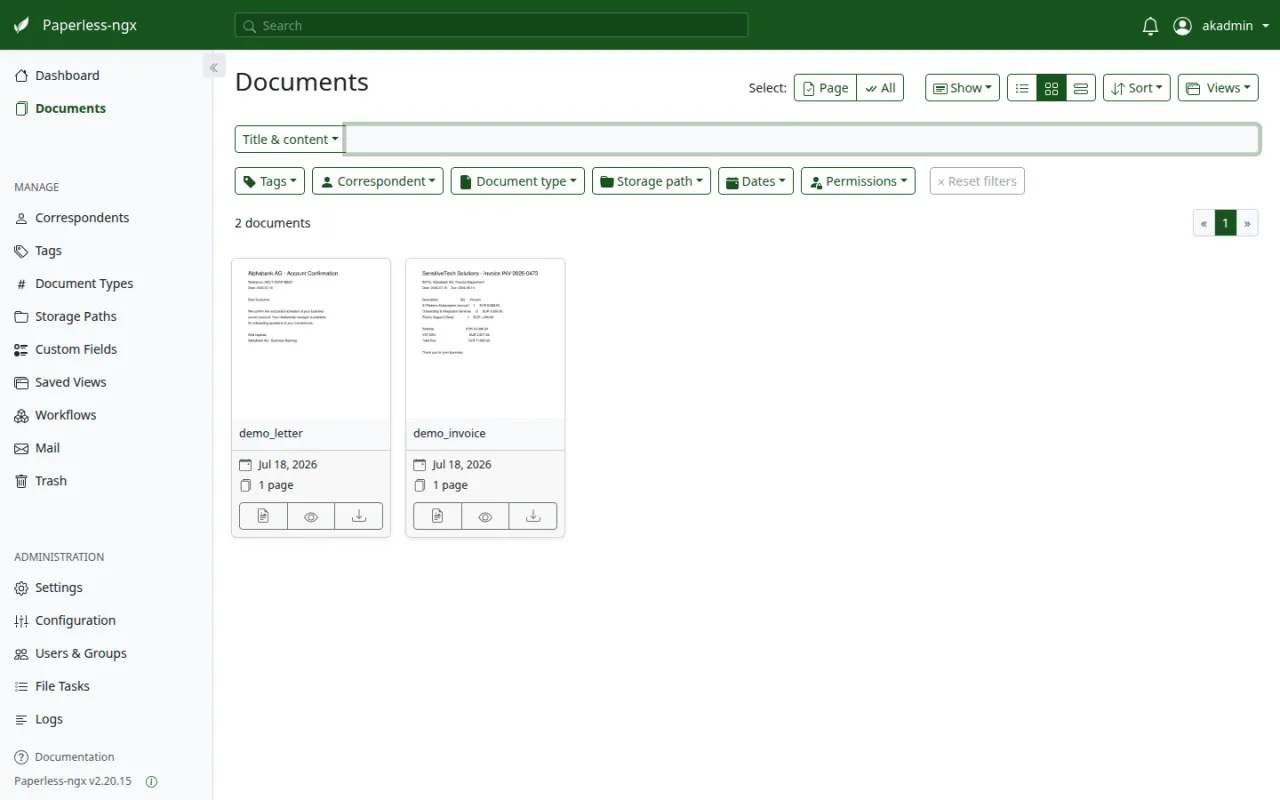The height and width of the screenshot is (800, 1280).
Task: Open Saved Views page
Action: (x=70, y=383)
